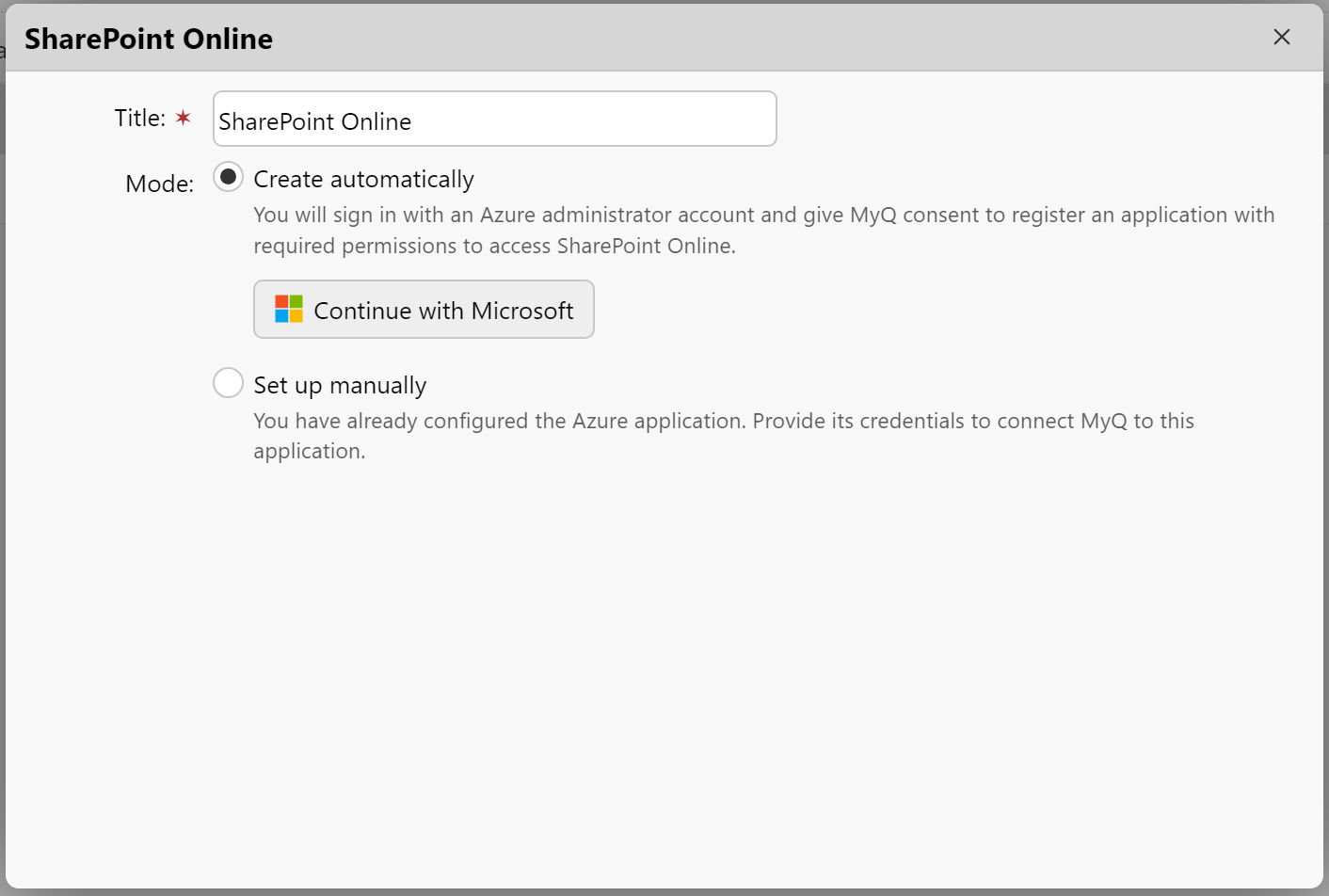The image size is (1329, 896).
Task: Click the SharePoint Online dialog header
Action: 148,39
